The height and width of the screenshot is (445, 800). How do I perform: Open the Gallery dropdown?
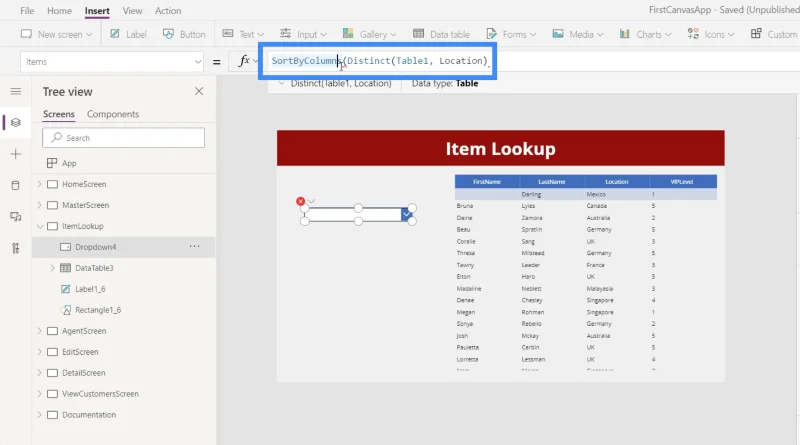pyautogui.click(x=369, y=34)
